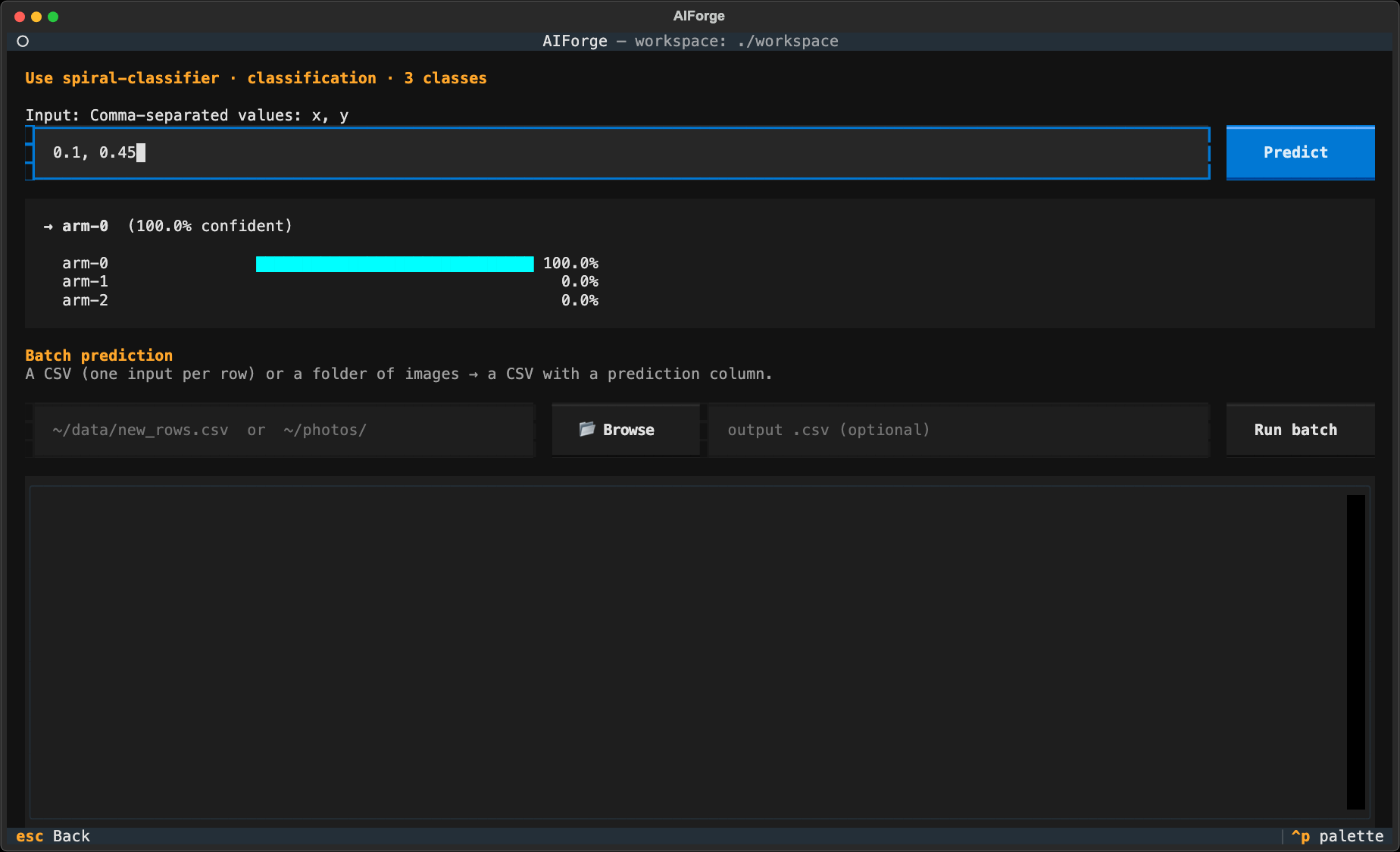
Task: Click the Predict button
Action: tap(1300, 152)
